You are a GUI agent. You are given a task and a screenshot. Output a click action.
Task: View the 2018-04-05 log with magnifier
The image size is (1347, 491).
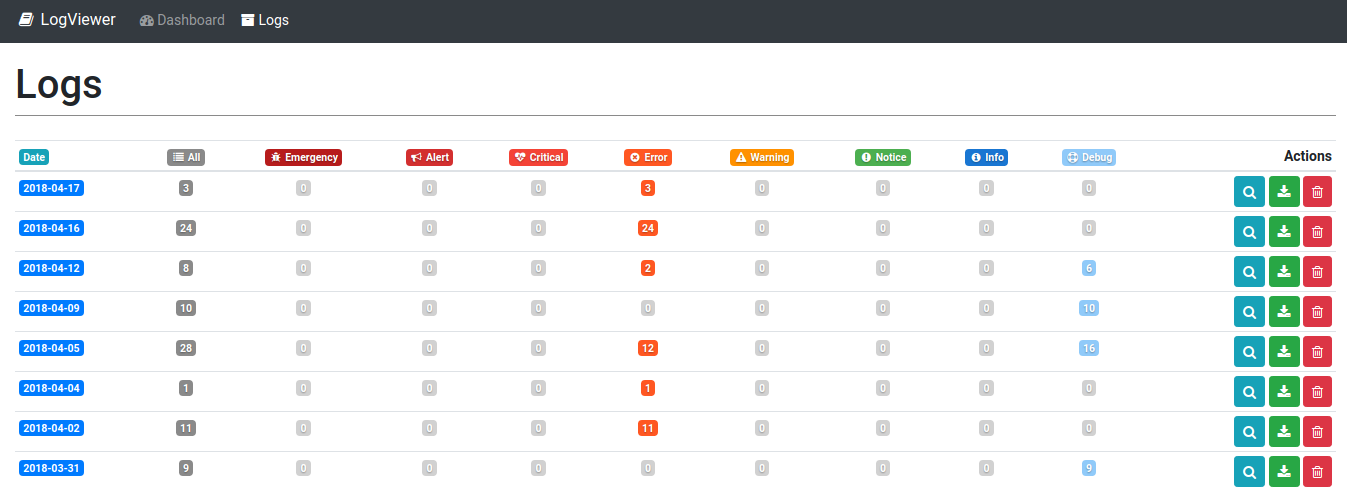coord(1249,352)
